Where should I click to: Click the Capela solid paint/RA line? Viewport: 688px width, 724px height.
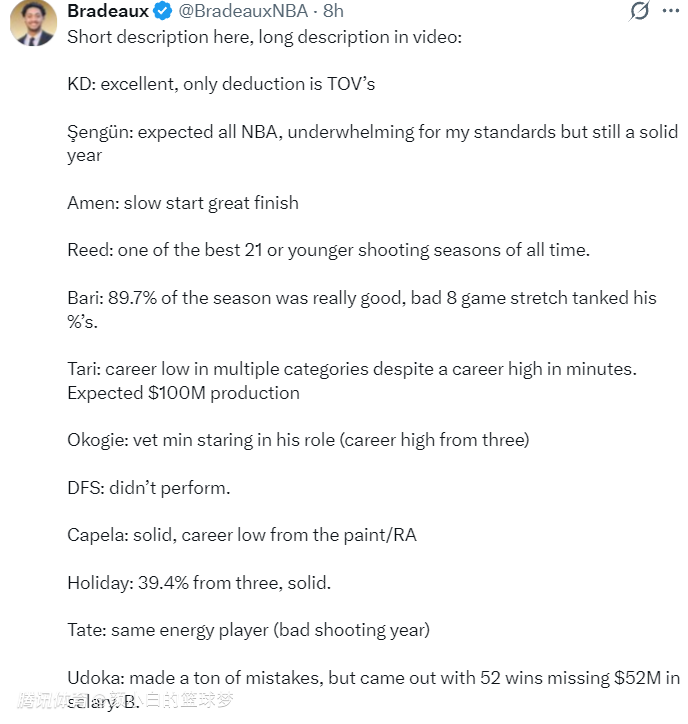pos(241,535)
